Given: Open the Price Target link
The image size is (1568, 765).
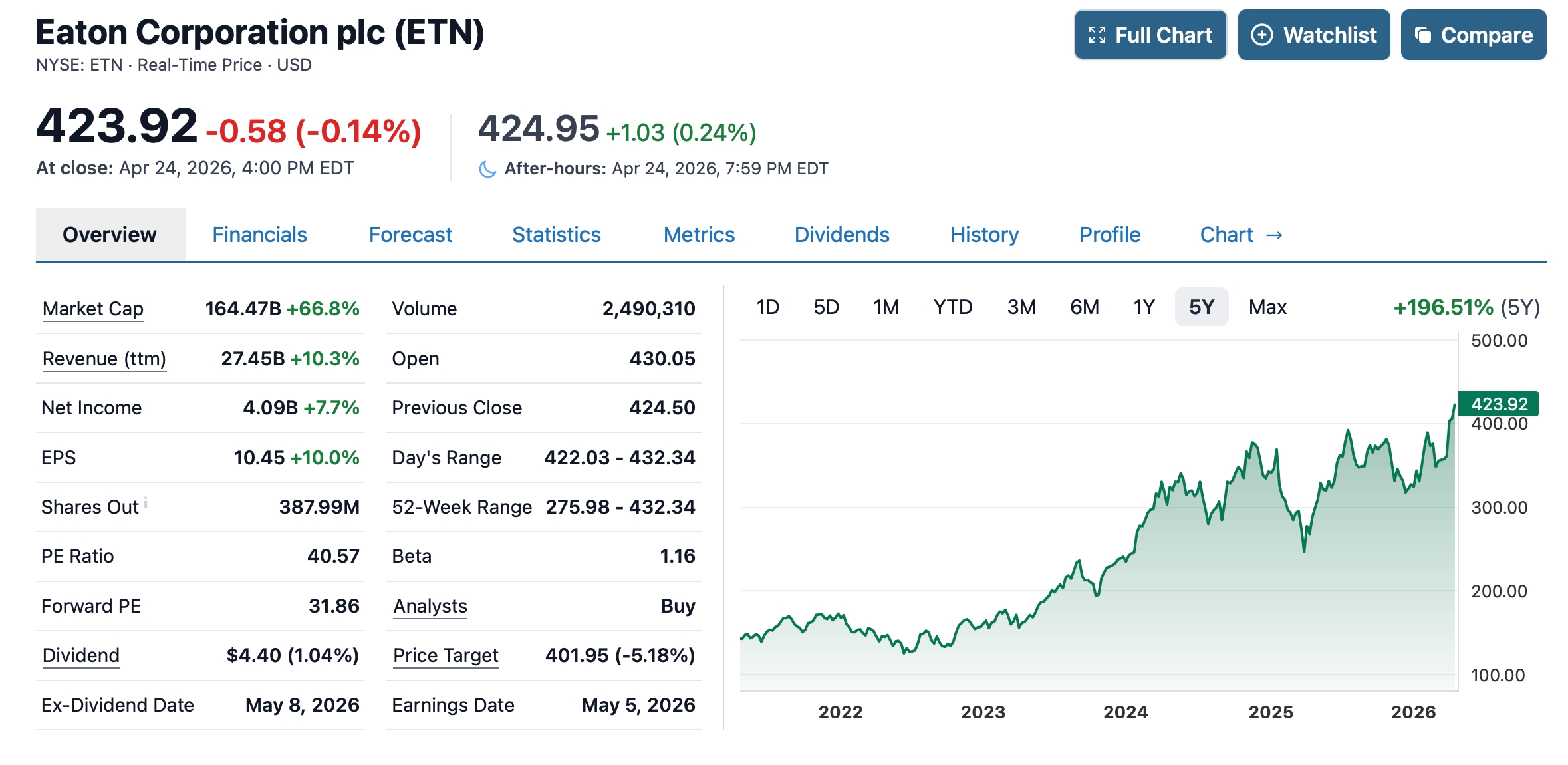Looking at the screenshot, I should click(x=446, y=655).
